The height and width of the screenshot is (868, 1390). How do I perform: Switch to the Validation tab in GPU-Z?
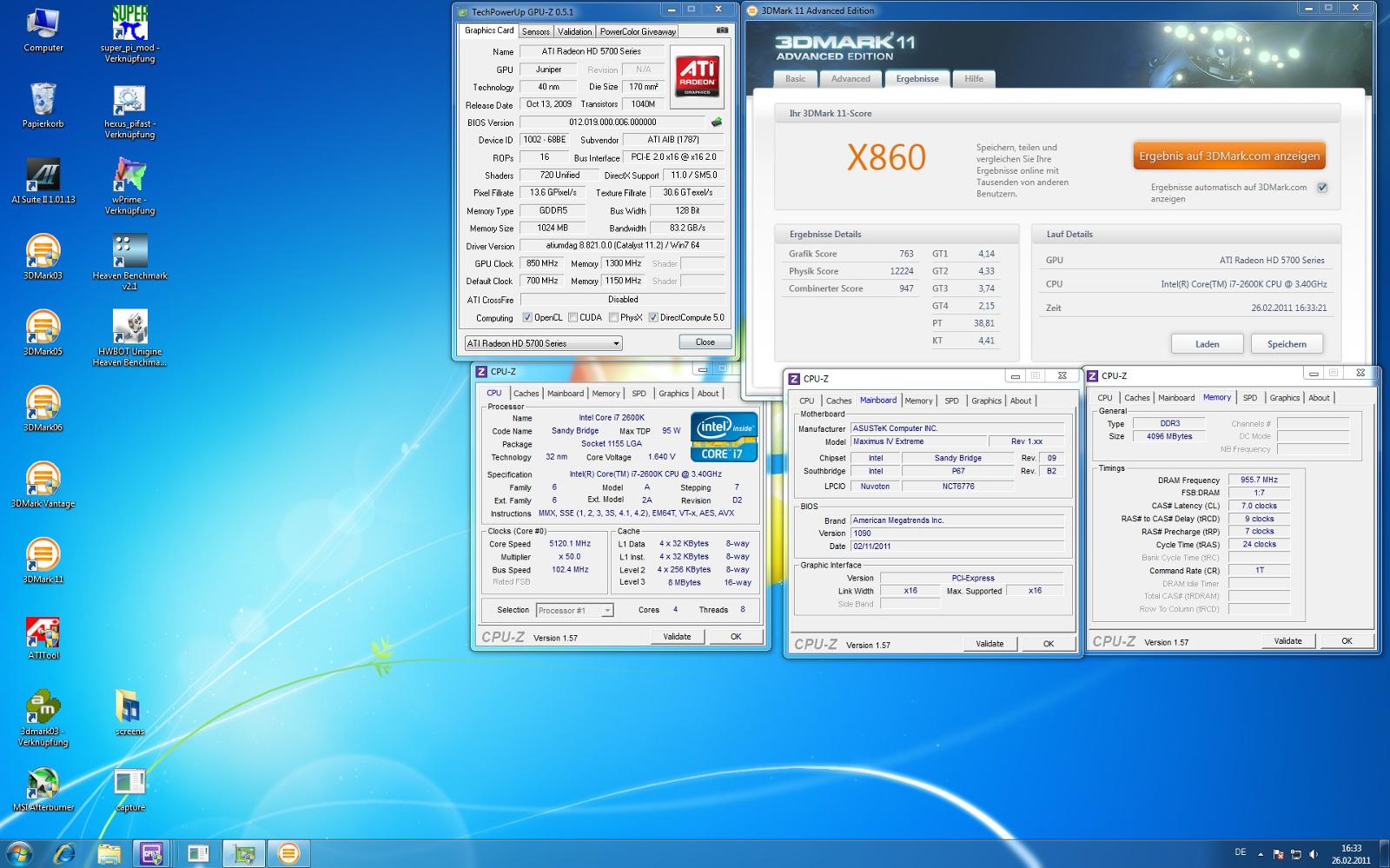(x=574, y=31)
